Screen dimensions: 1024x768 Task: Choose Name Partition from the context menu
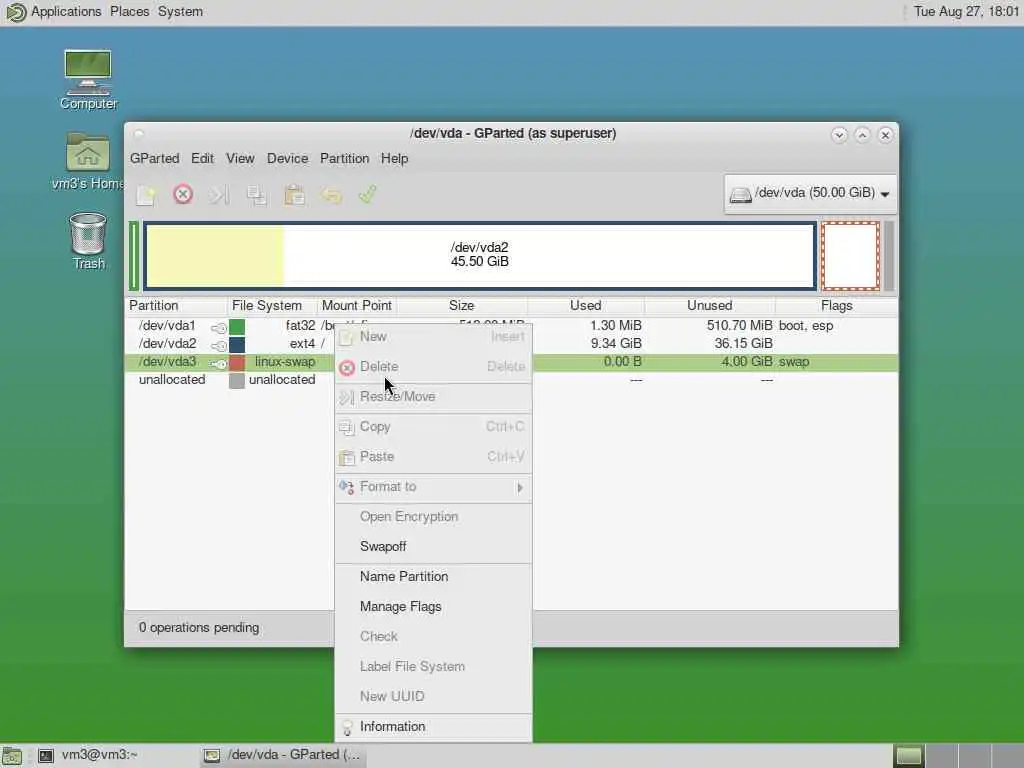[x=434, y=577]
